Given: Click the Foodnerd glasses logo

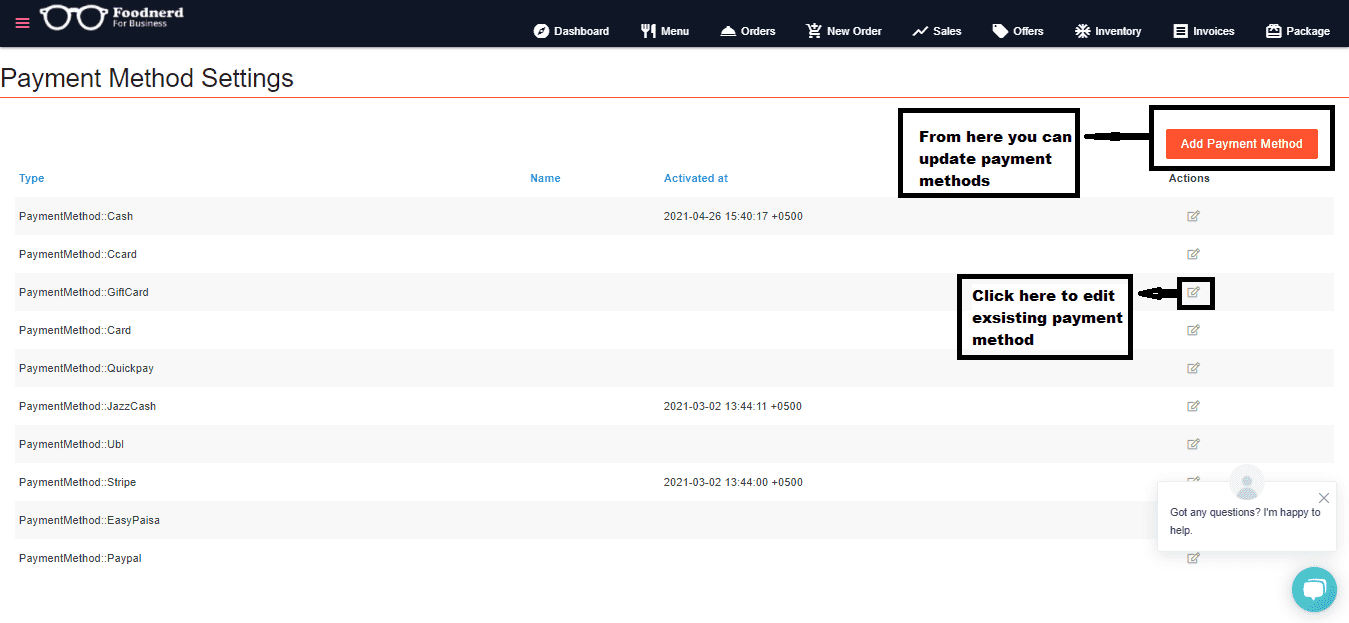Looking at the screenshot, I should point(73,18).
